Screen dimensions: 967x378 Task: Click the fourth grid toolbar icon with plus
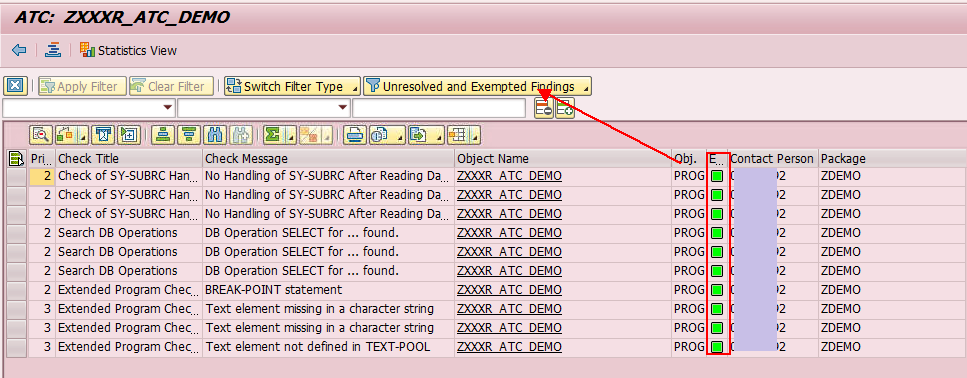130,134
